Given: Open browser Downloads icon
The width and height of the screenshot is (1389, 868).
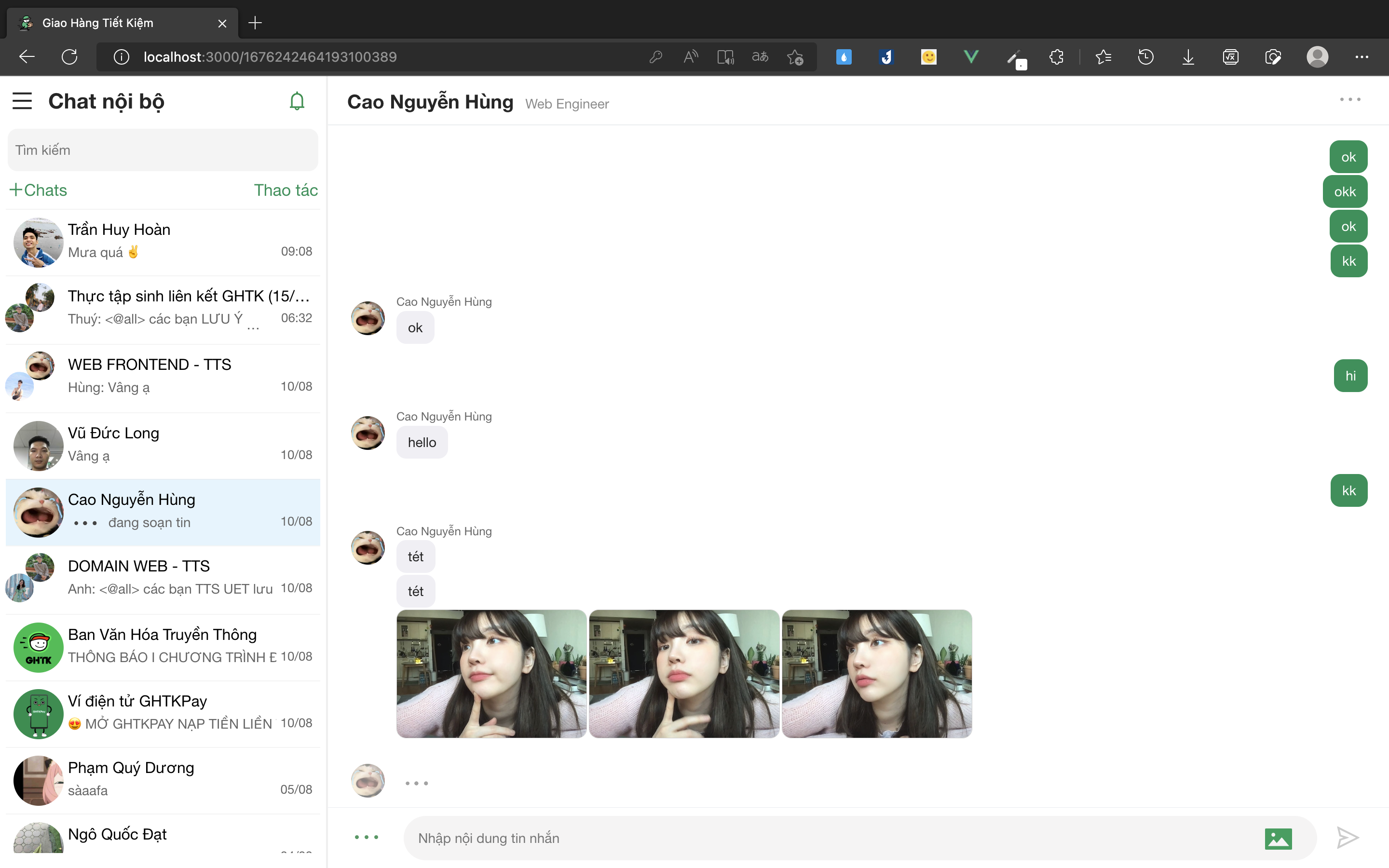Looking at the screenshot, I should tap(1188, 57).
